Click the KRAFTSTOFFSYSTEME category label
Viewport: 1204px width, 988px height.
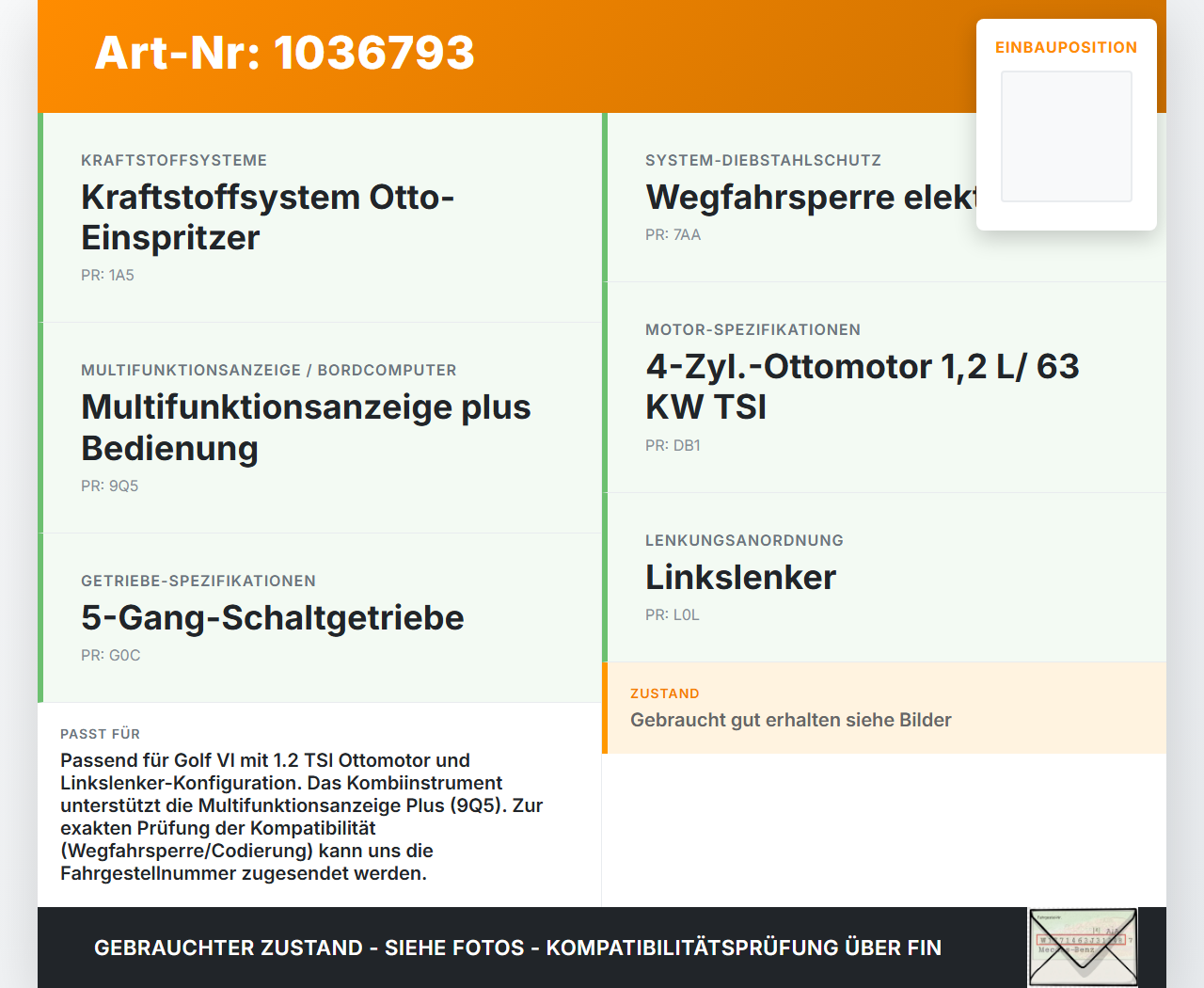tap(174, 160)
